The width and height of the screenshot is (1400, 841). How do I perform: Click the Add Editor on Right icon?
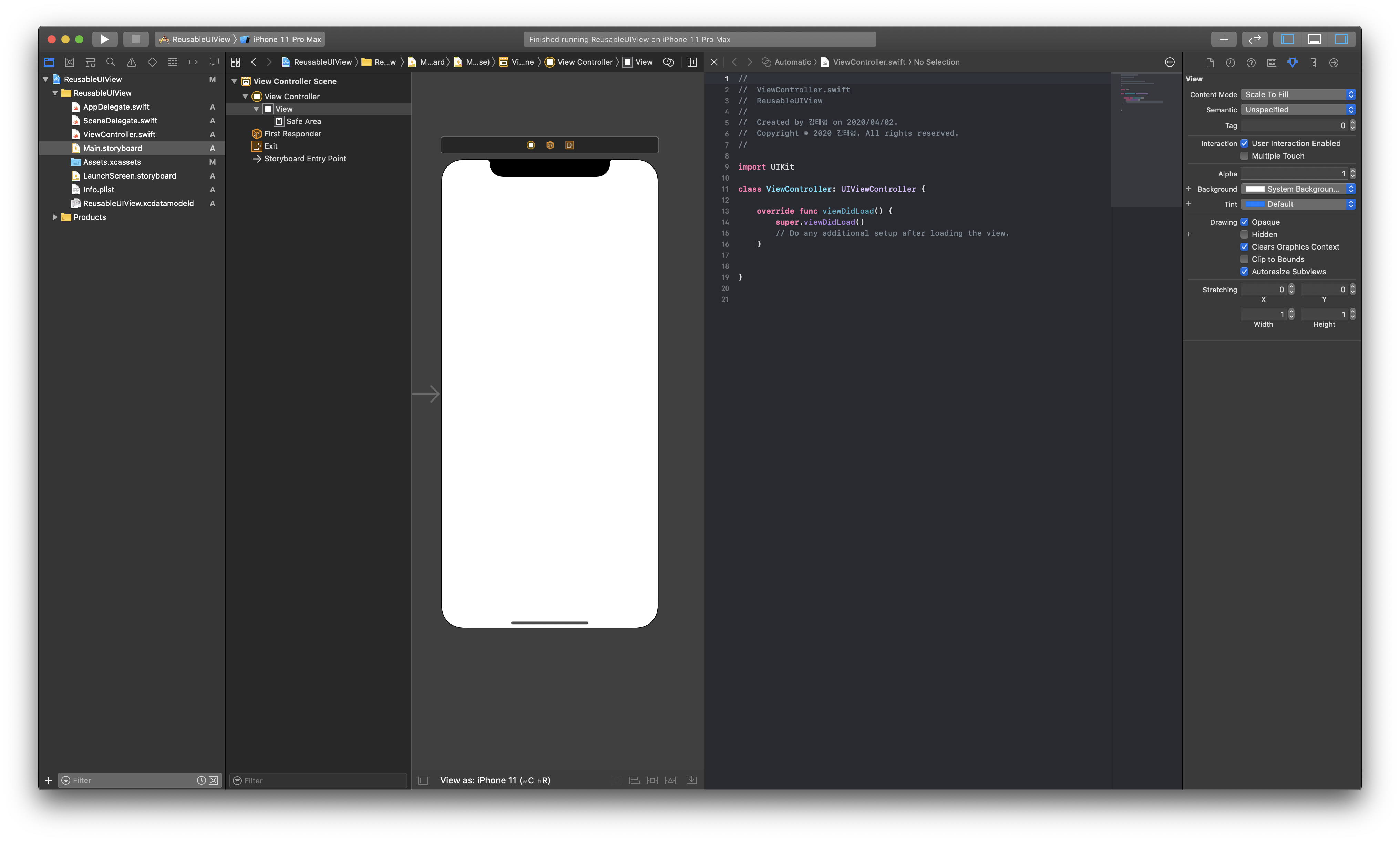(x=692, y=62)
